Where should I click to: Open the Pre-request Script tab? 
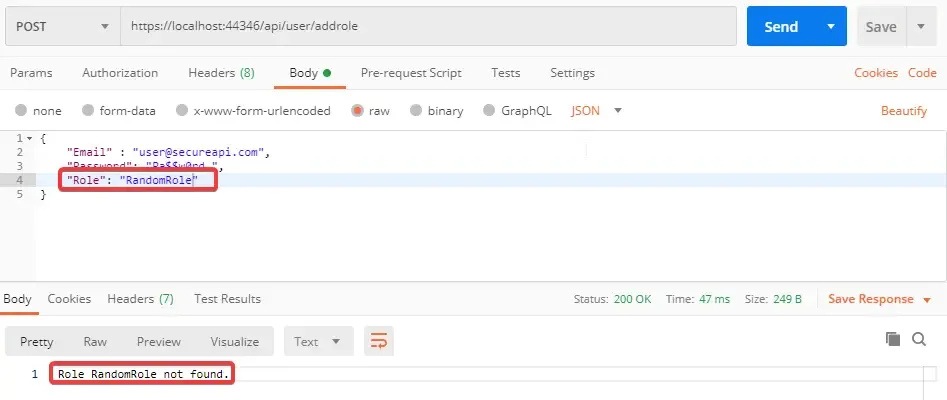411,73
